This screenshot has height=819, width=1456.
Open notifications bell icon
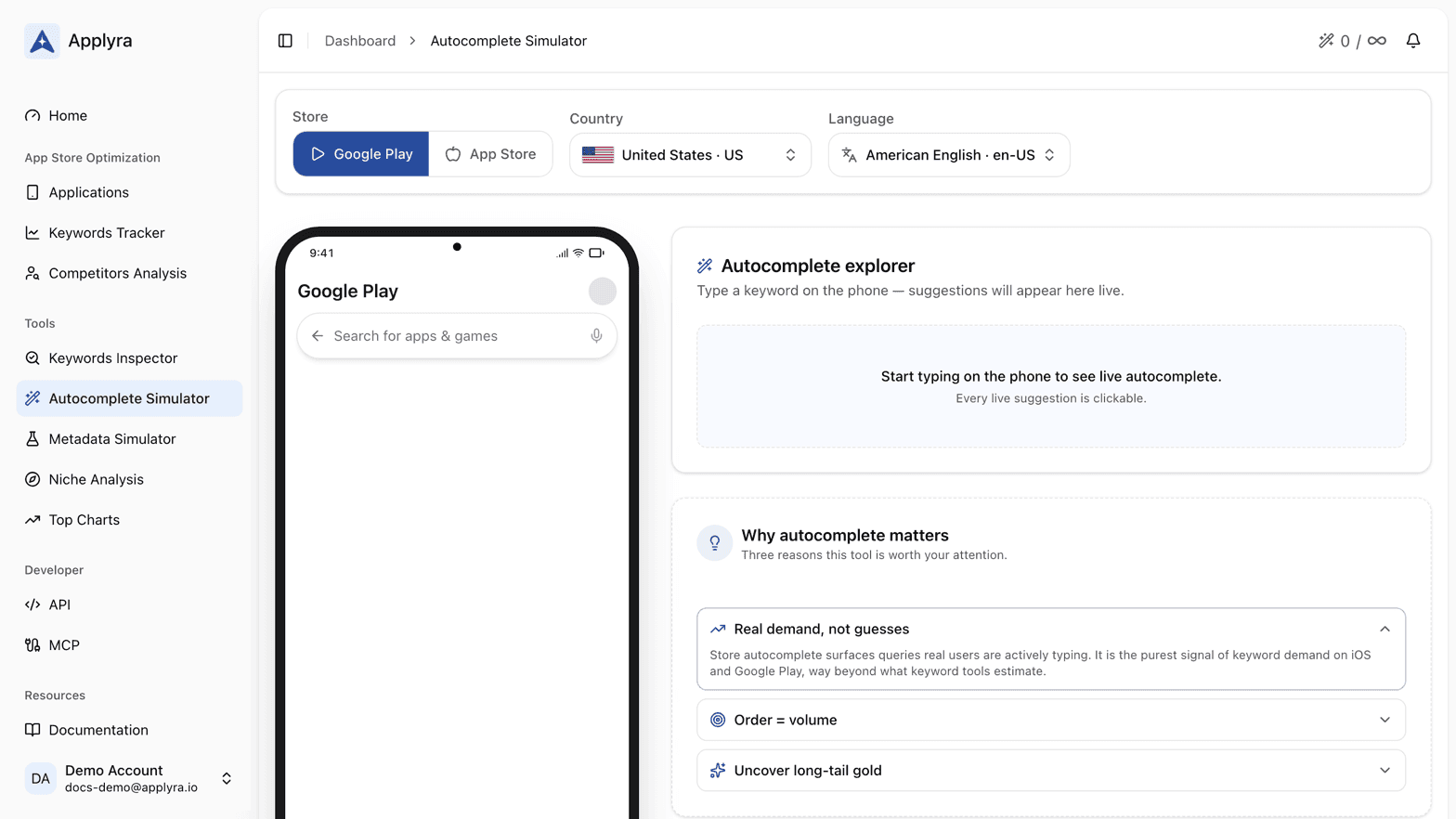(1413, 41)
